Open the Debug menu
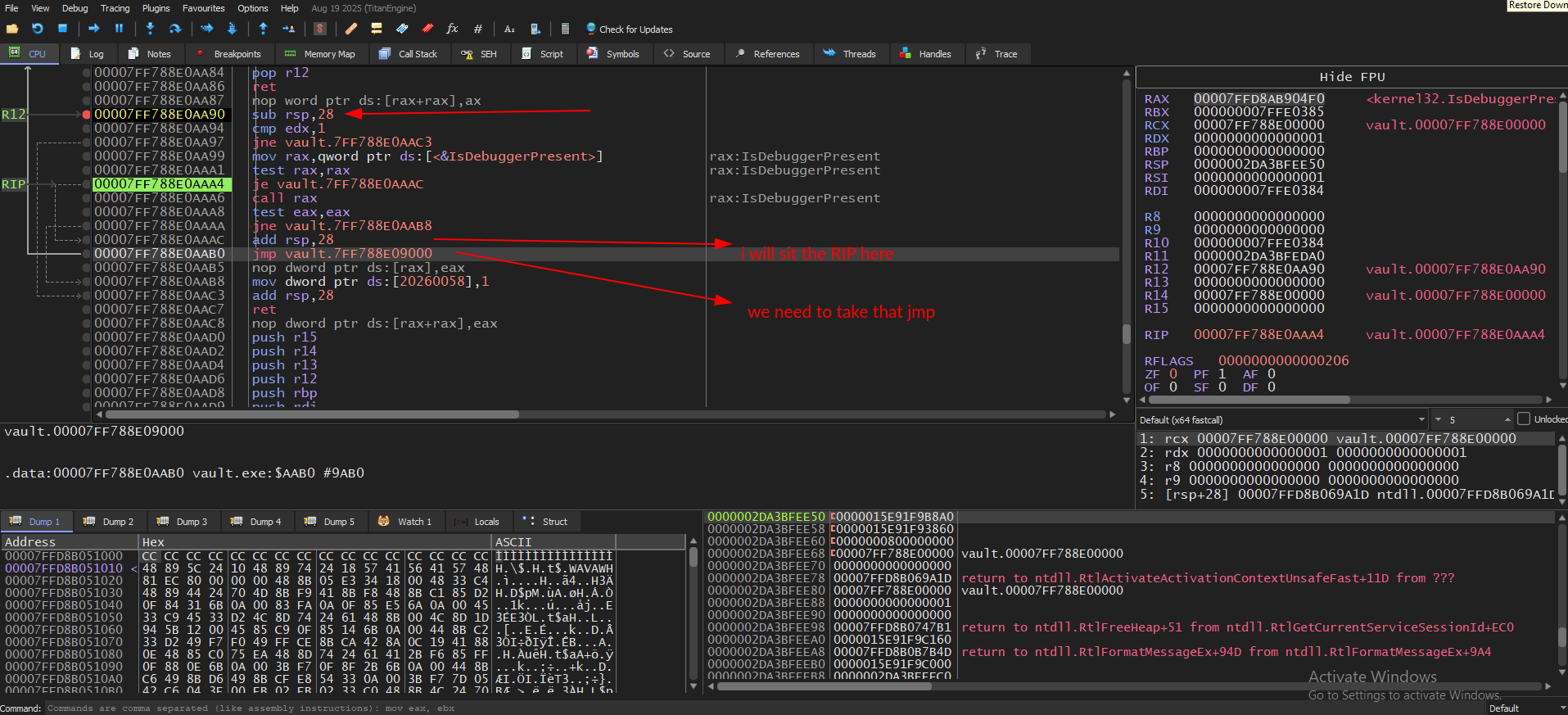The image size is (1568, 715). (75, 8)
